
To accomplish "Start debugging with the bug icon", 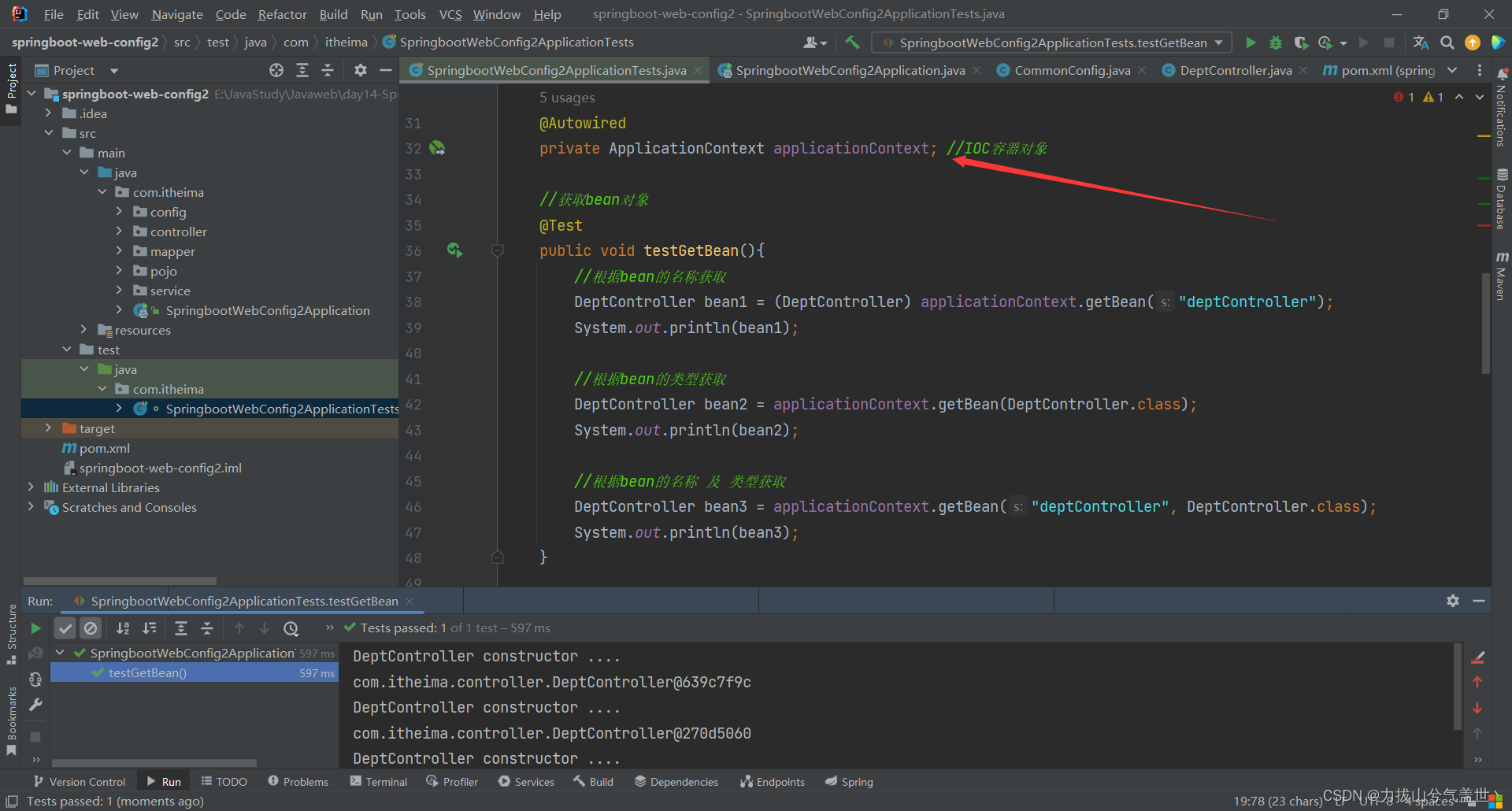I will (x=1276, y=43).
